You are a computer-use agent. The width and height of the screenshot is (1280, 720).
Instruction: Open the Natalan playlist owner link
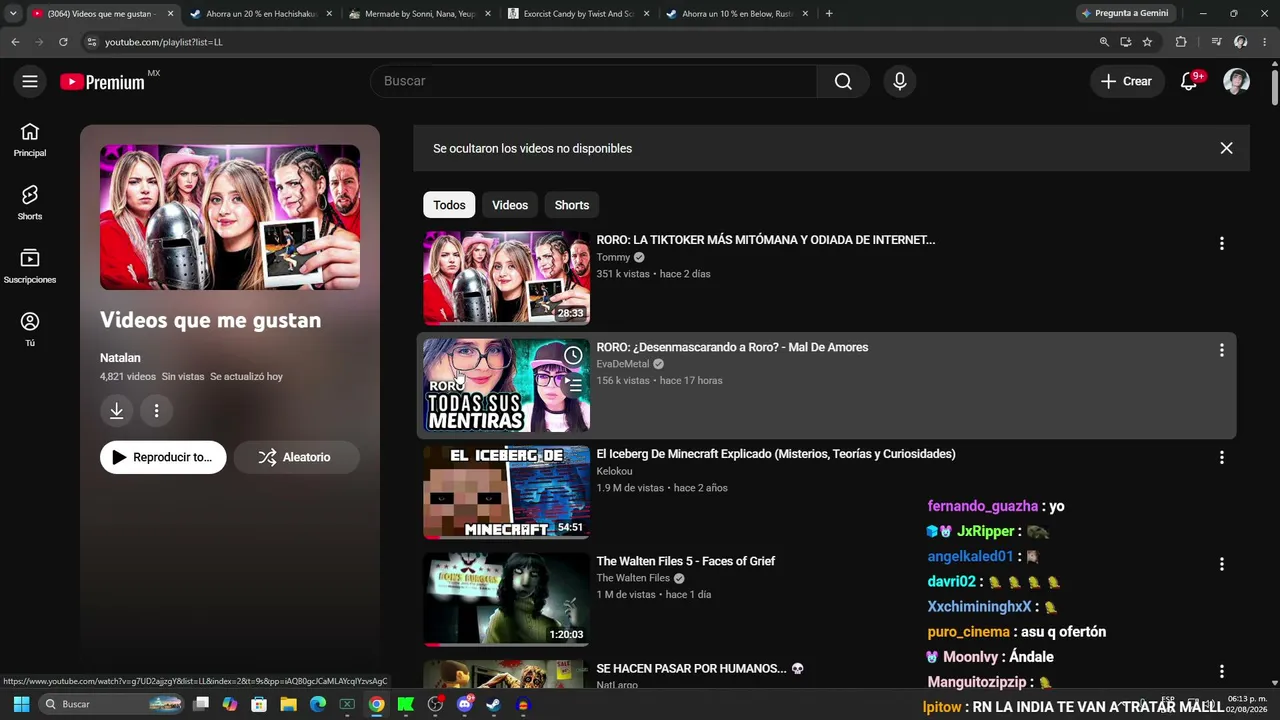pyautogui.click(x=120, y=358)
